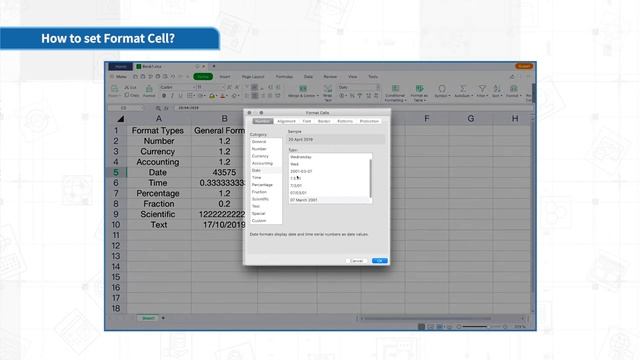Click OK in the Format Cells dialog
This screenshot has height=360, width=640.
click(x=380, y=260)
